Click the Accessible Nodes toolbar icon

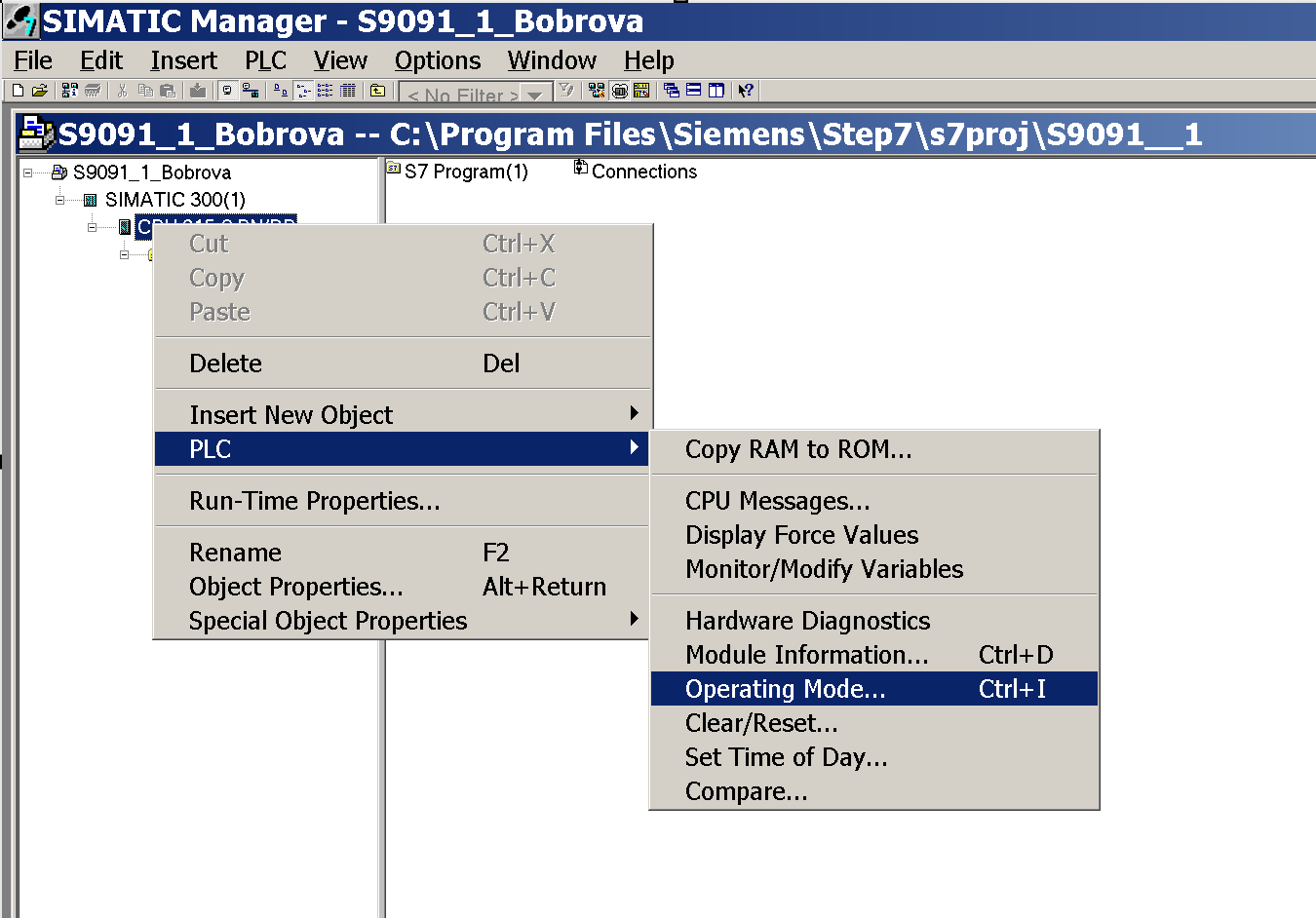point(70,91)
